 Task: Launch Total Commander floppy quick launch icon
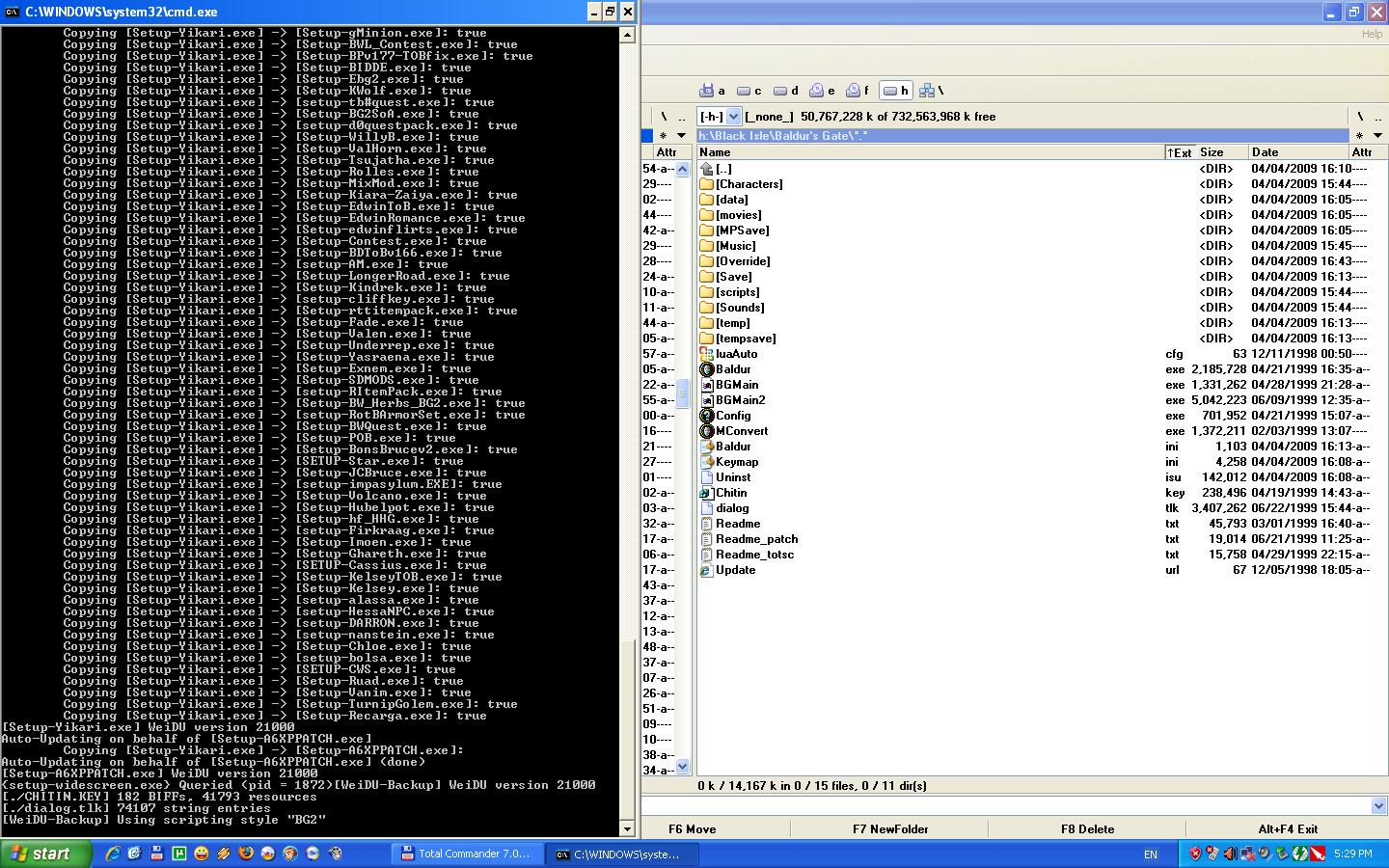point(157,854)
